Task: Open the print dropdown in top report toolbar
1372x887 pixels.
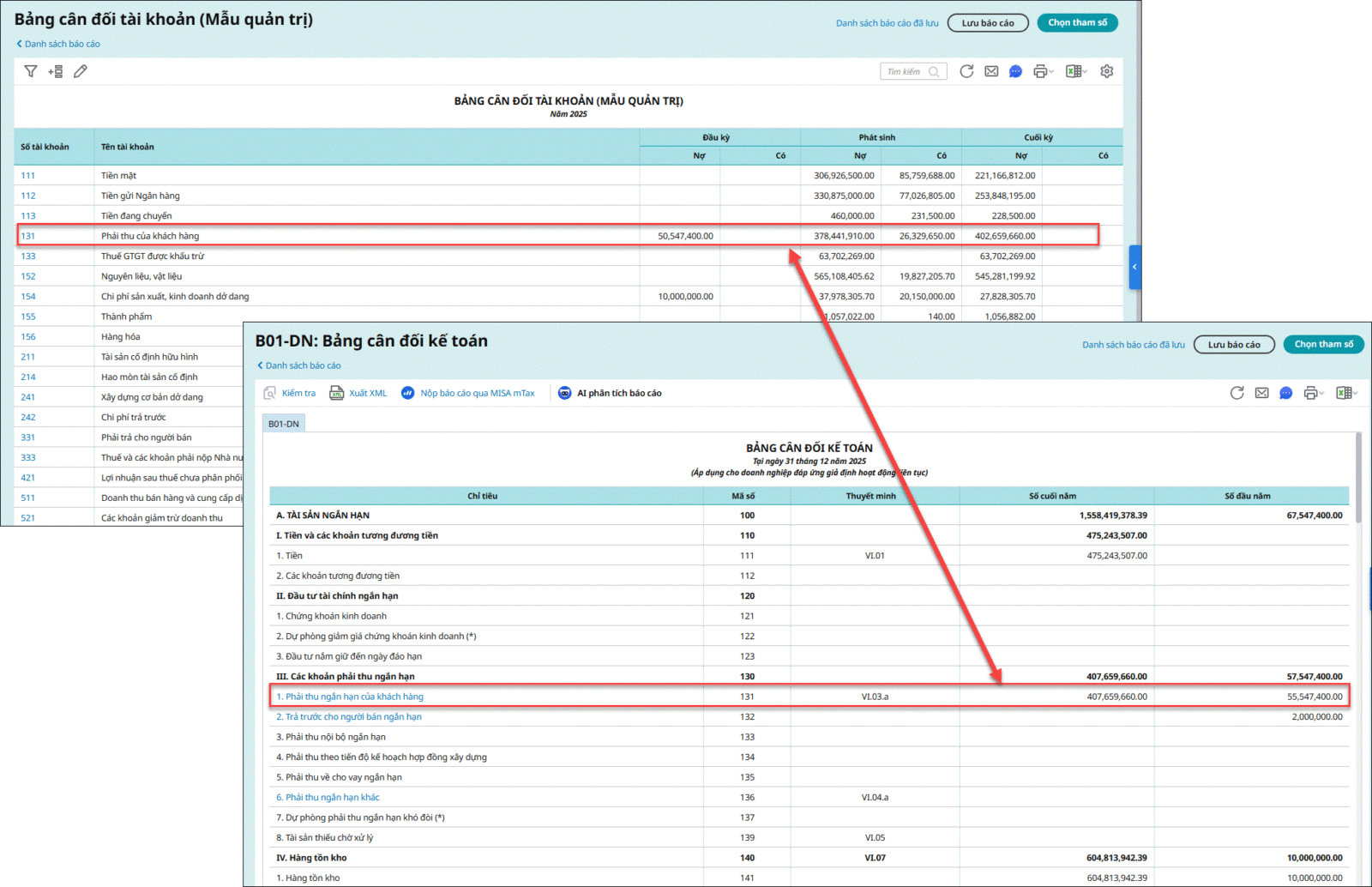Action: (x=1043, y=71)
